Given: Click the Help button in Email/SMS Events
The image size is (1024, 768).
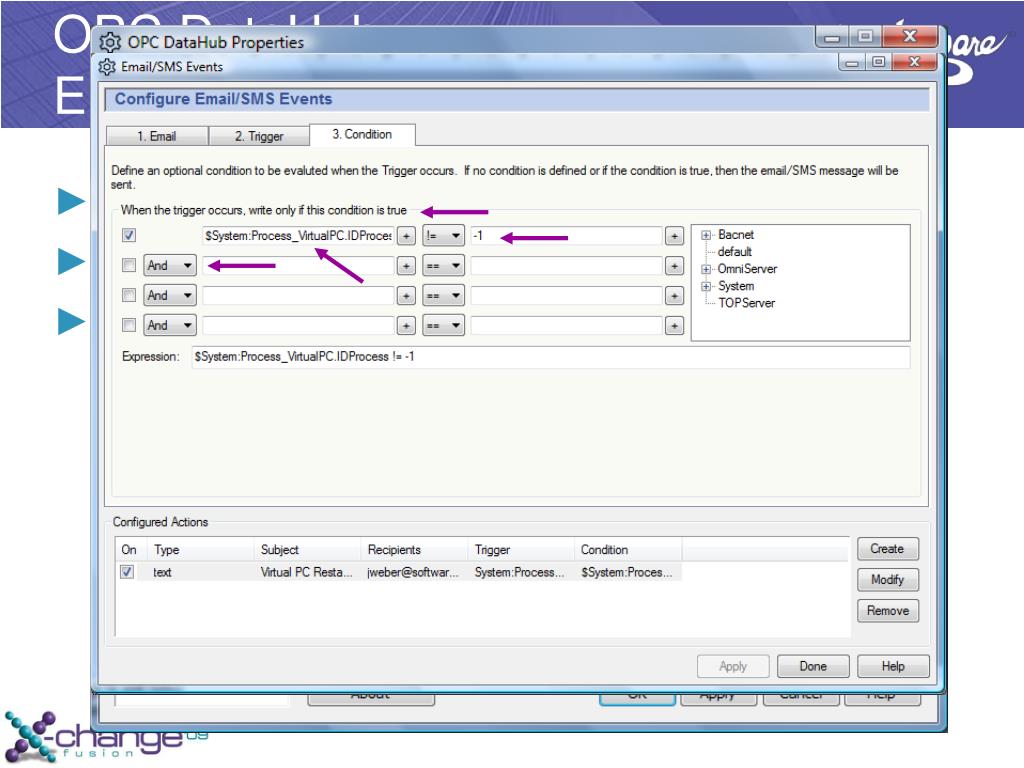Looking at the screenshot, I should coord(893,666).
